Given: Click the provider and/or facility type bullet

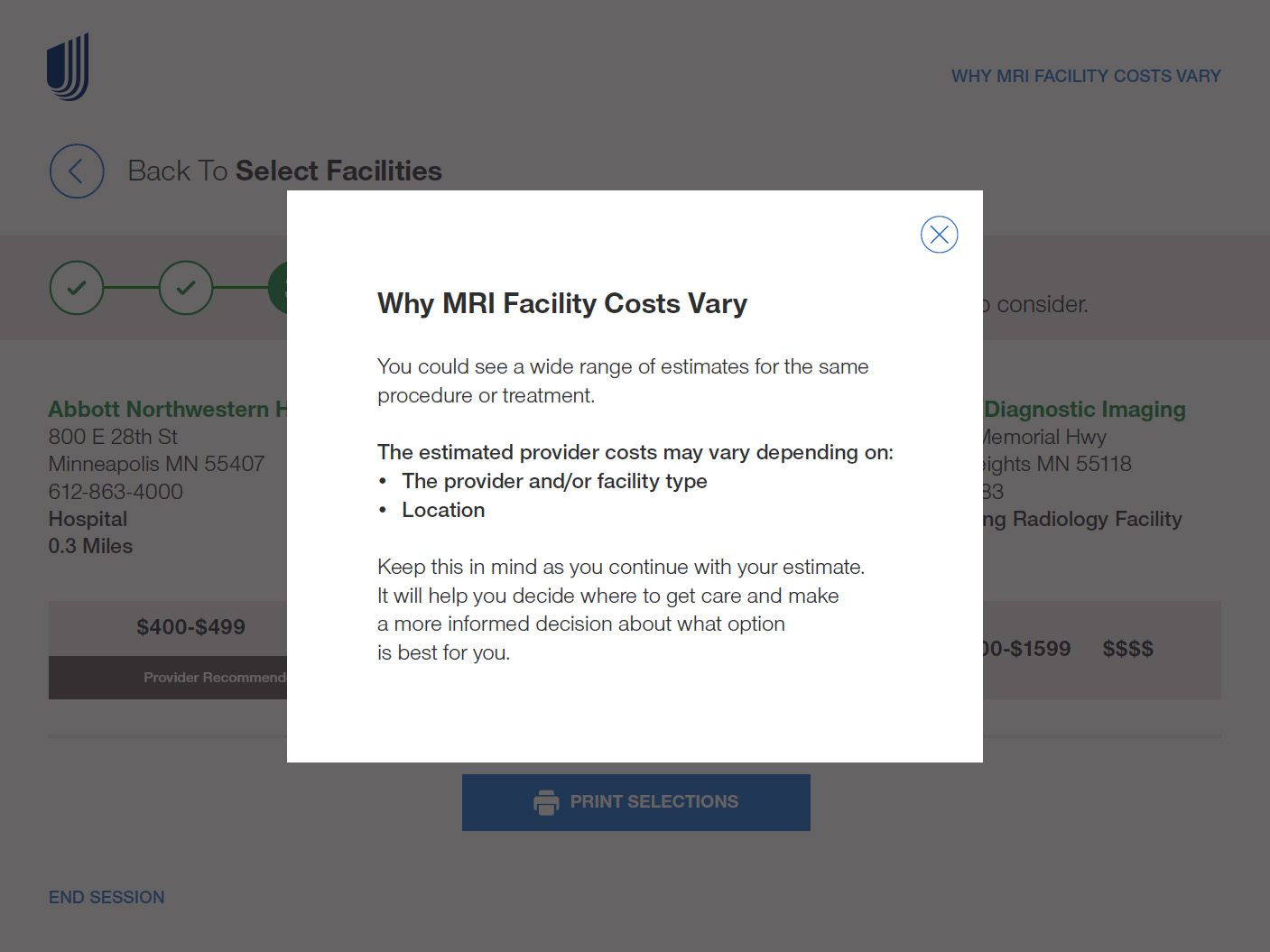Looking at the screenshot, I should 554,481.
